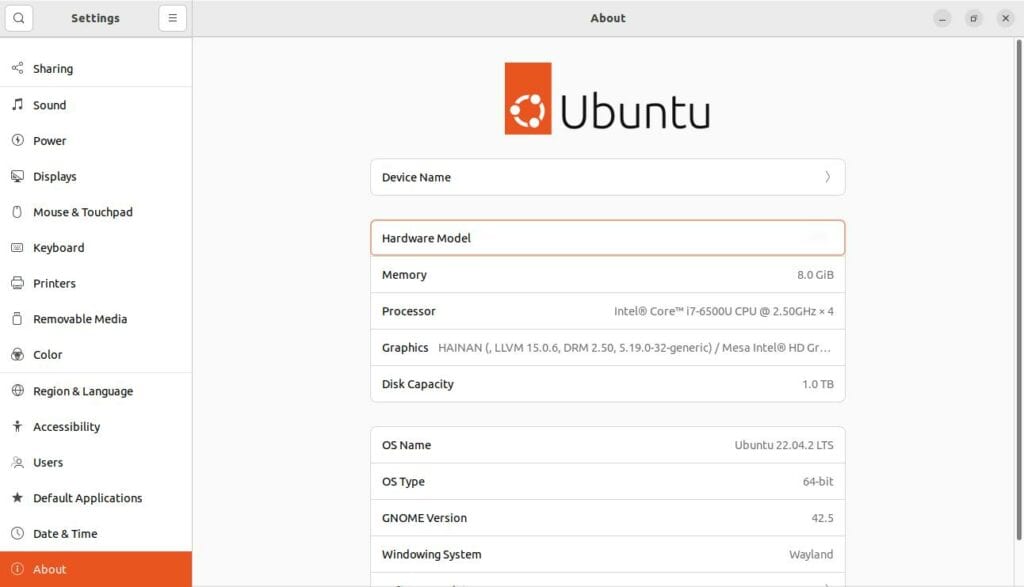Click the Printers icon
The height and width of the screenshot is (587, 1024).
(x=16, y=283)
